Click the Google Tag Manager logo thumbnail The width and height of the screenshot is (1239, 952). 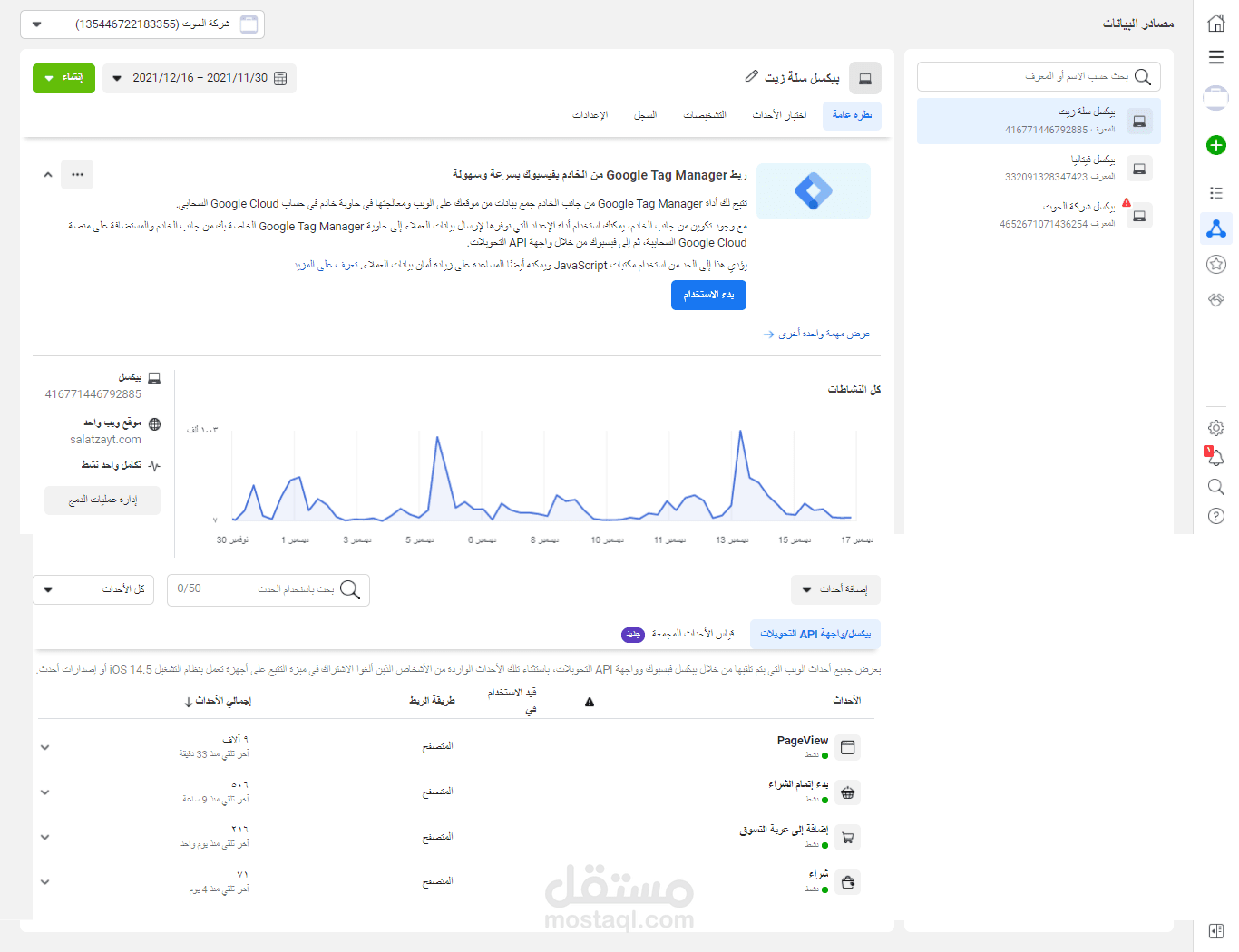814,191
